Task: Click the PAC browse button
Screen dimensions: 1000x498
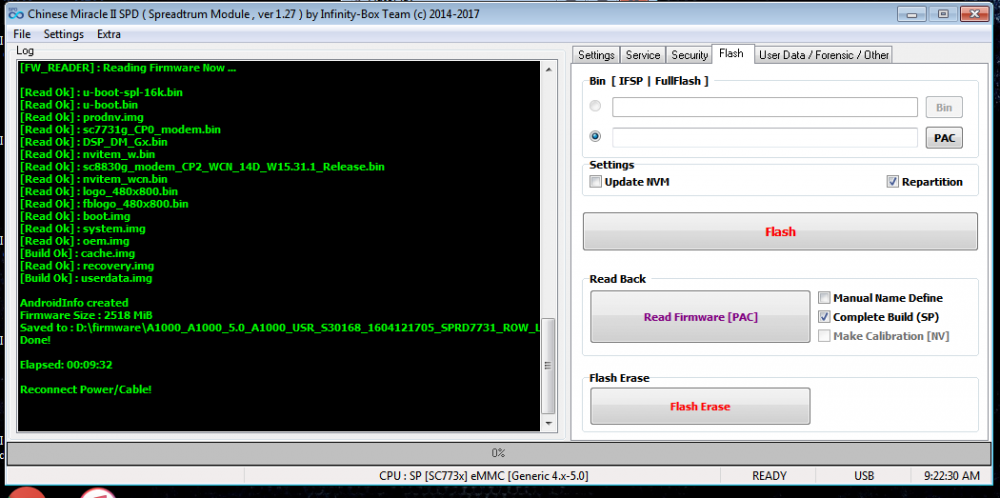Action: [x=944, y=137]
